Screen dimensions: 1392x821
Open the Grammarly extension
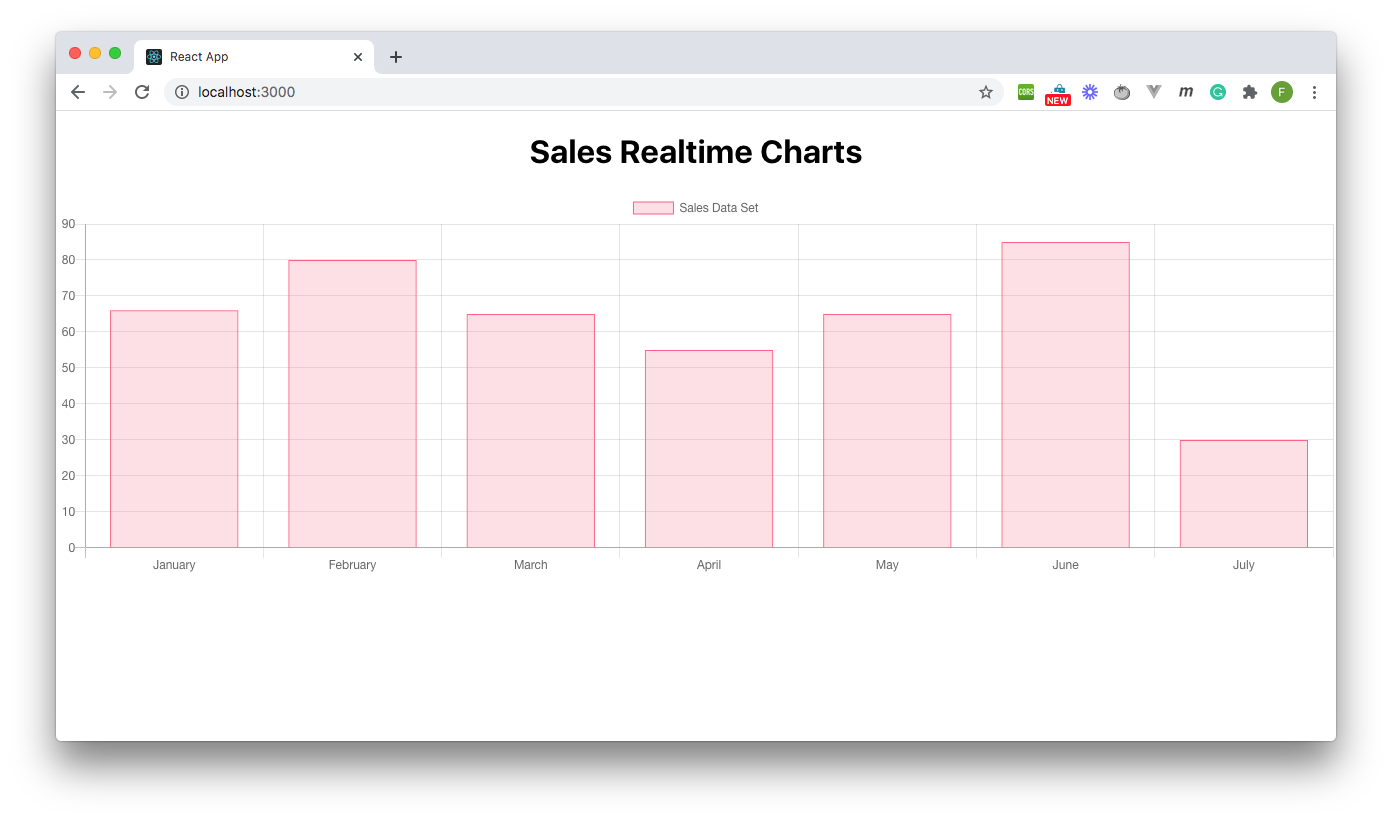pyautogui.click(x=1217, y=91)
